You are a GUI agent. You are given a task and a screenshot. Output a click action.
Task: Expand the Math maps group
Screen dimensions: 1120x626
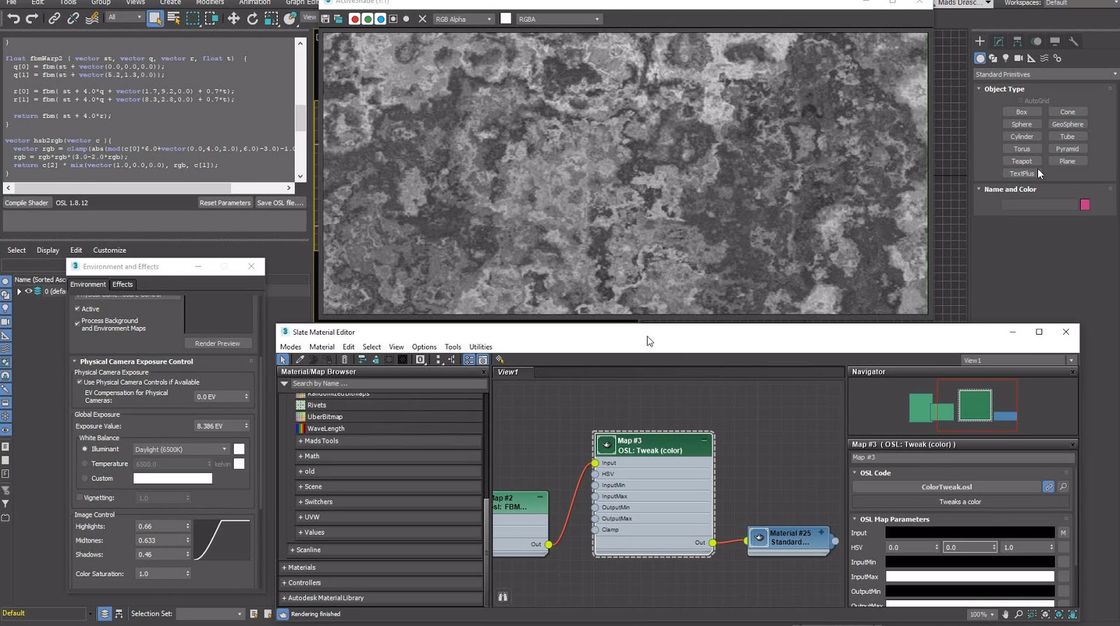(310, 456)
